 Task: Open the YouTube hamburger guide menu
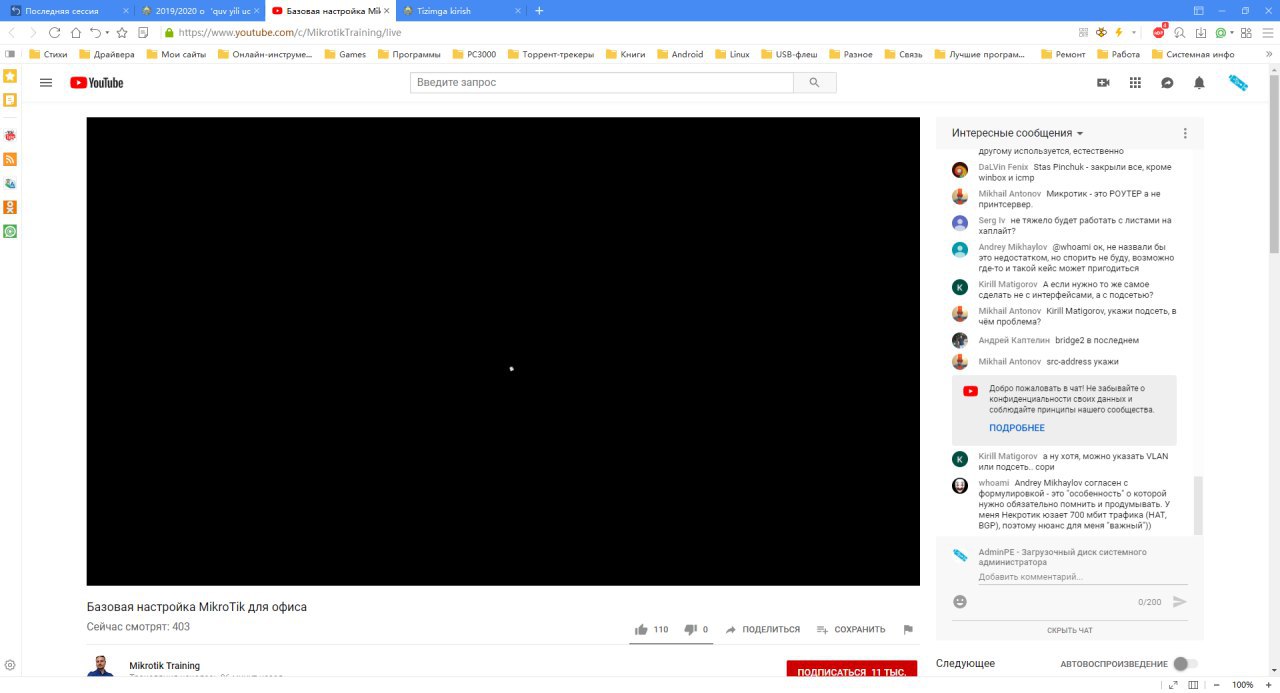46,83
